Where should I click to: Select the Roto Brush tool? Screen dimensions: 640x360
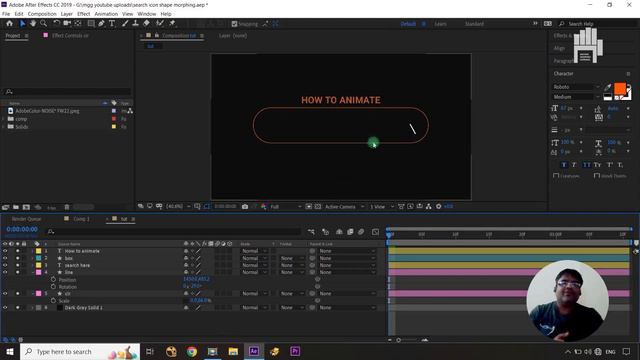pos(160,24)
